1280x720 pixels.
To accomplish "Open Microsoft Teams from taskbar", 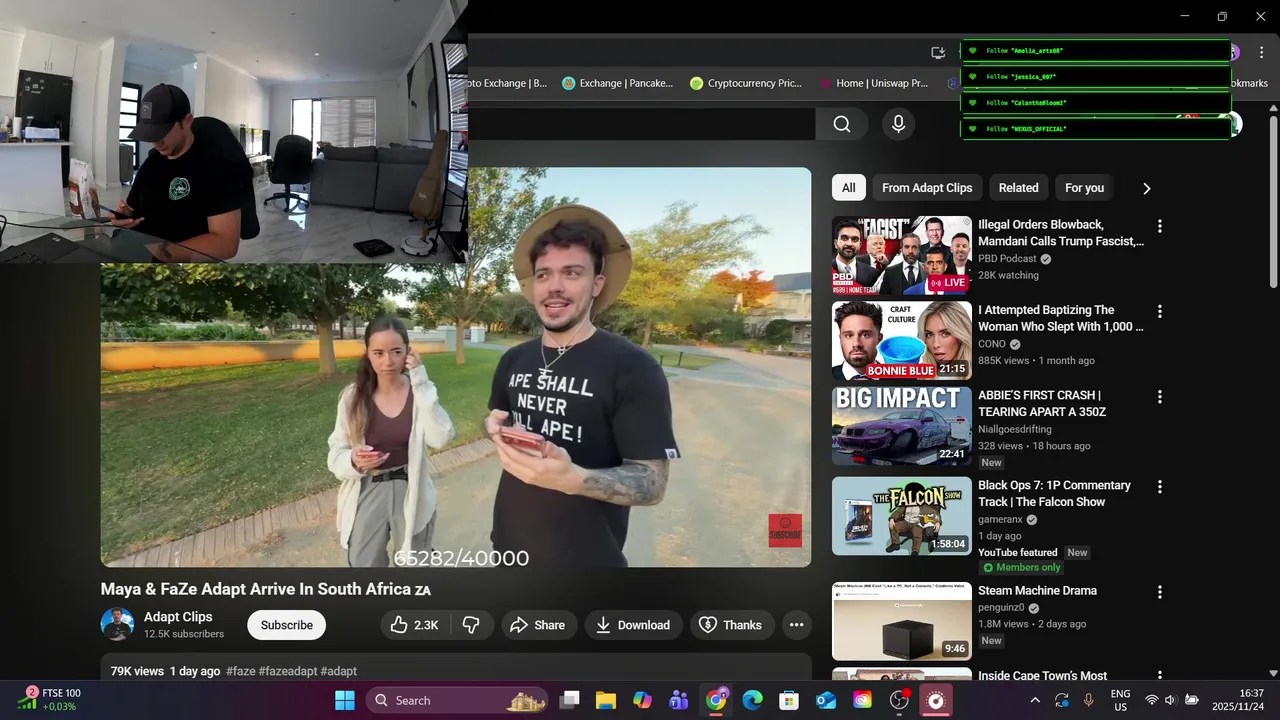I will (x=679, y=700).
